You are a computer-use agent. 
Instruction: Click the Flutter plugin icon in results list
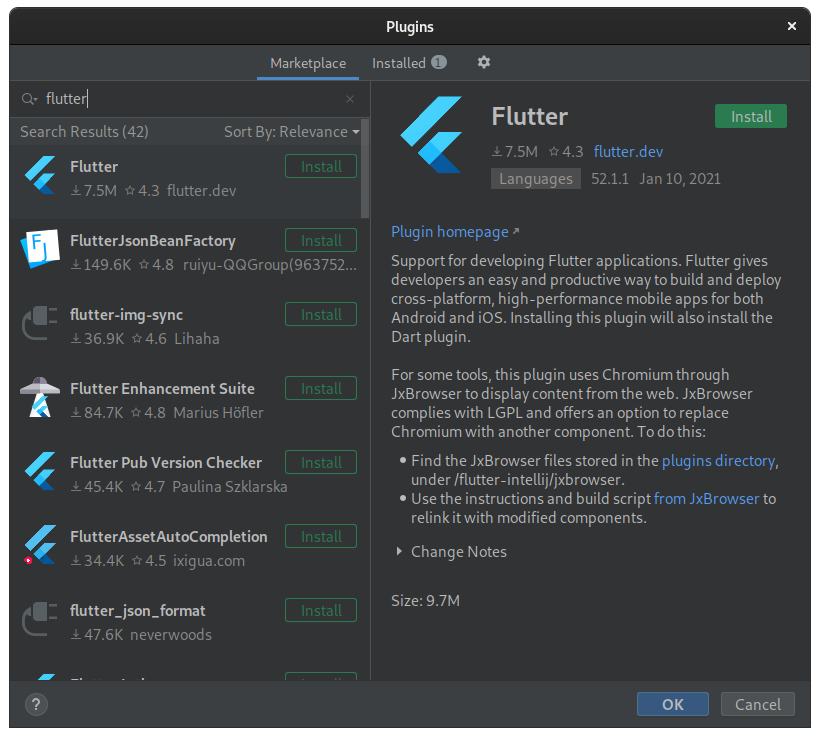[39, 176]
